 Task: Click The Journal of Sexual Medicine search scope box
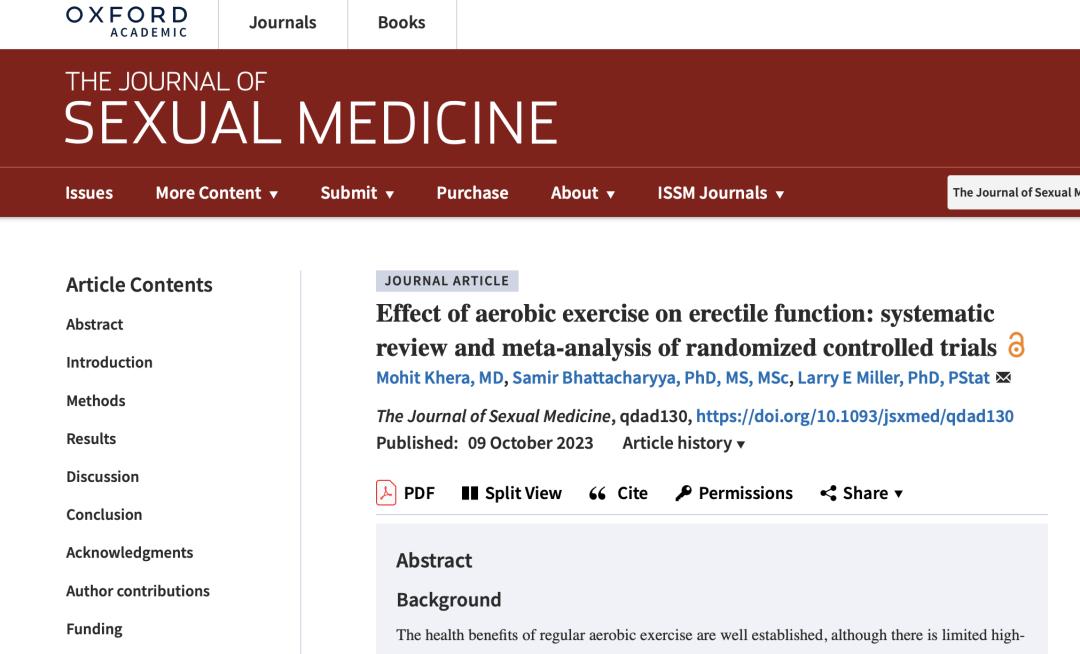click(x=1013, y=193)
